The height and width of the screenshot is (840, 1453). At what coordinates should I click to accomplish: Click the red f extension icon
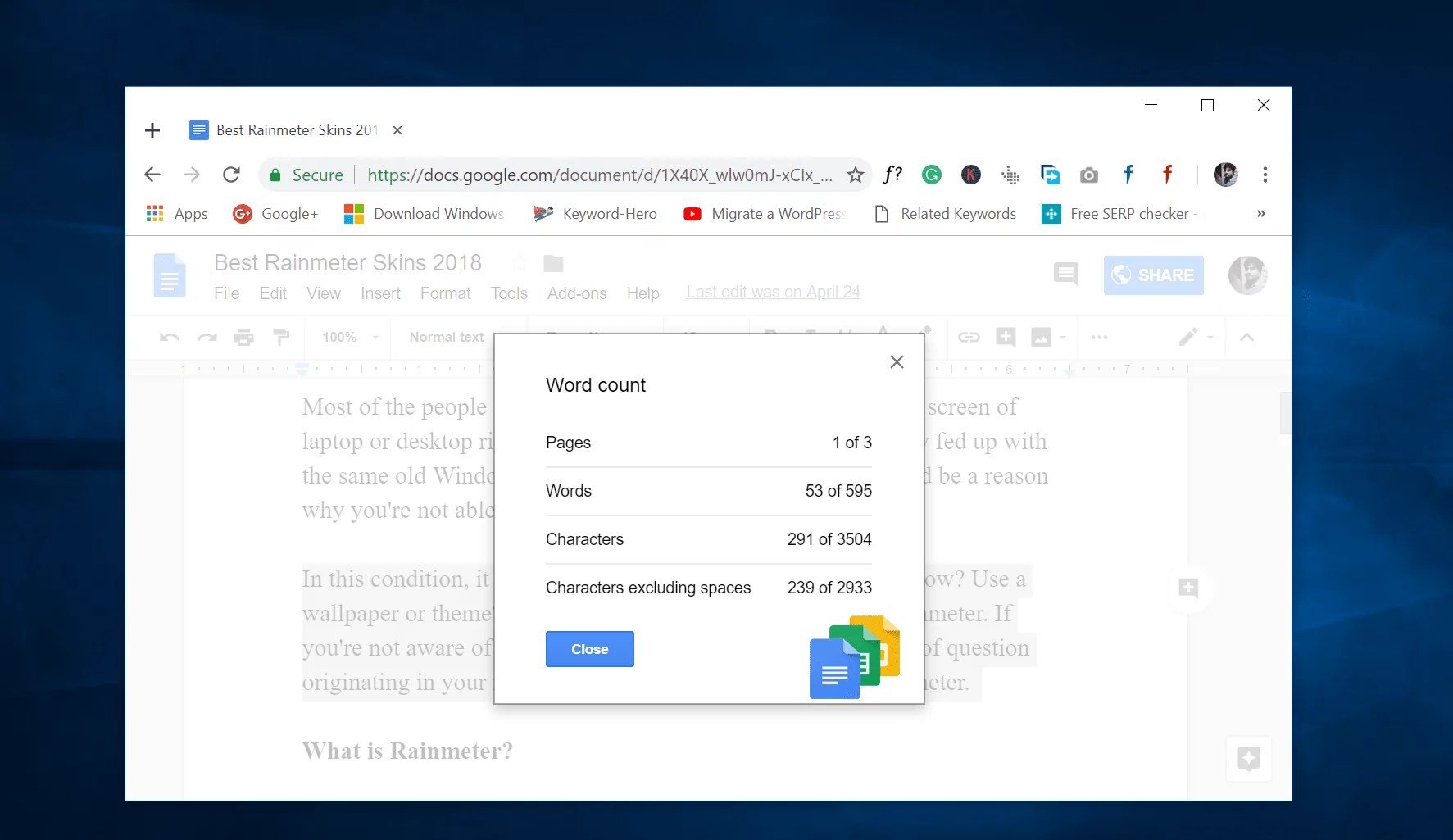coord(1168,175)
